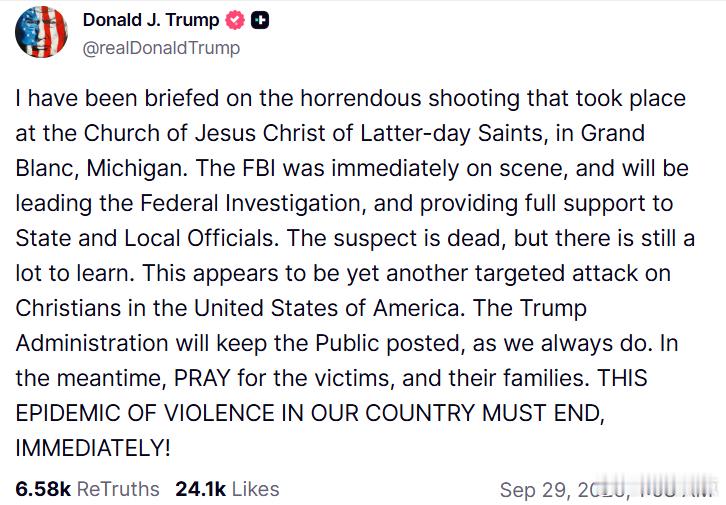Open the Donald J. Trump display name

click(150, 20)
